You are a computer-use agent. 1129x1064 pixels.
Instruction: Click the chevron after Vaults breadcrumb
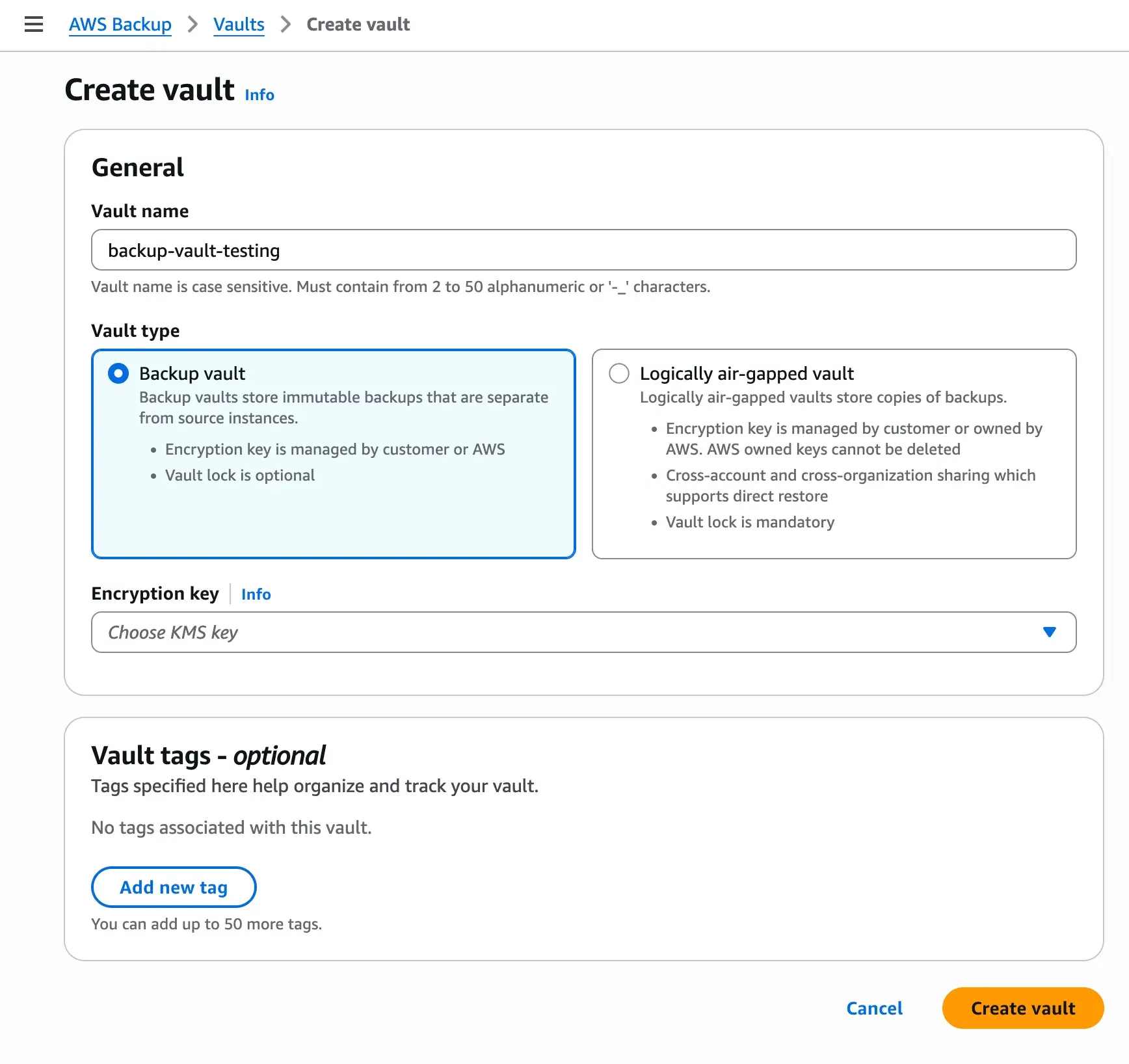[x=286, y=25]
